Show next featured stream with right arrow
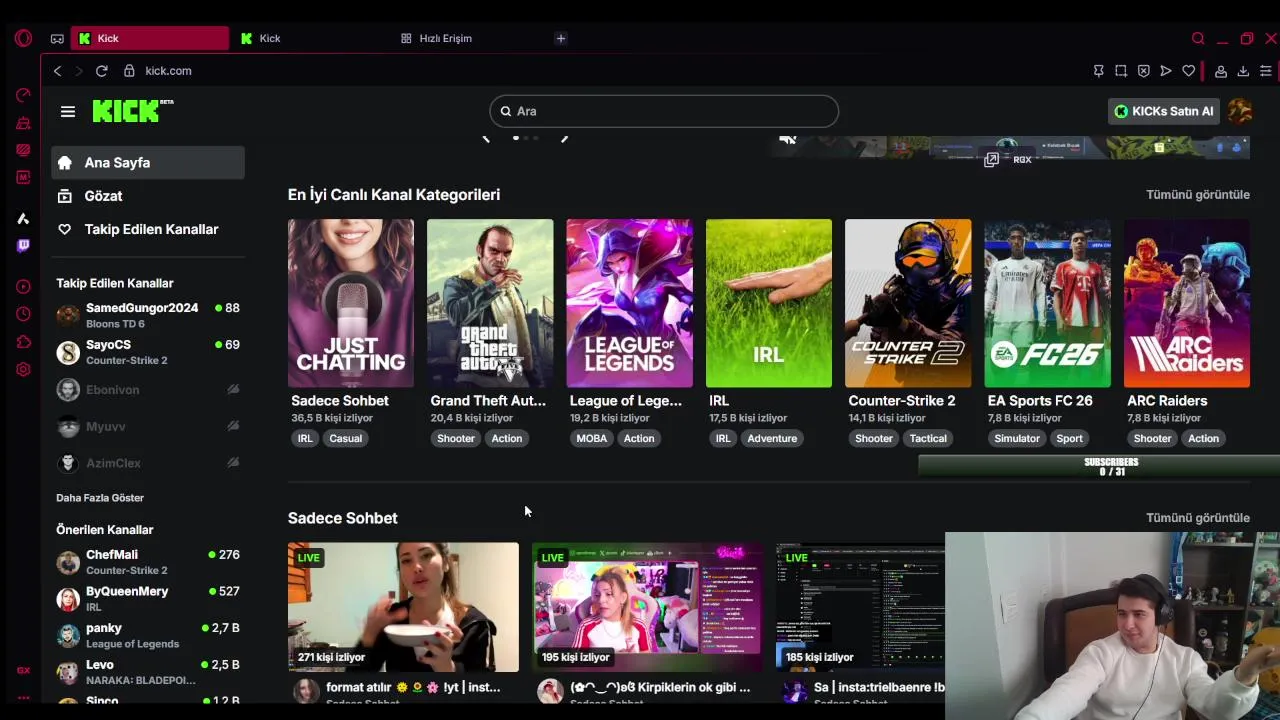 point(564,138)
